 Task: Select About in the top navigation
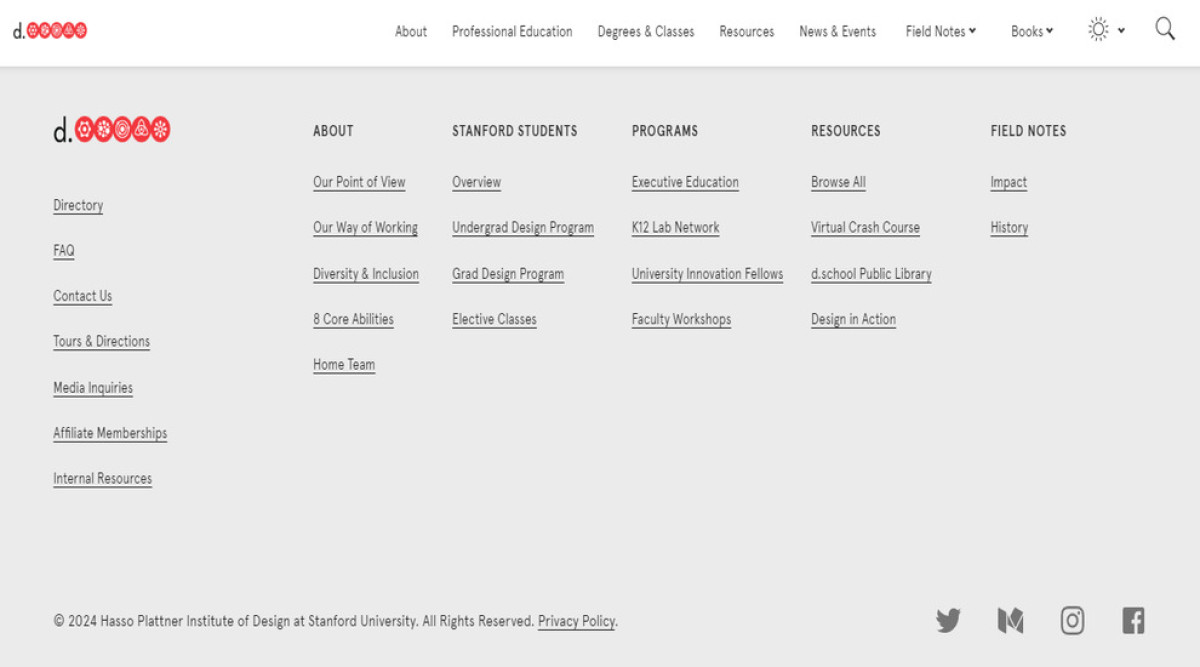click(x=410, y=31)
